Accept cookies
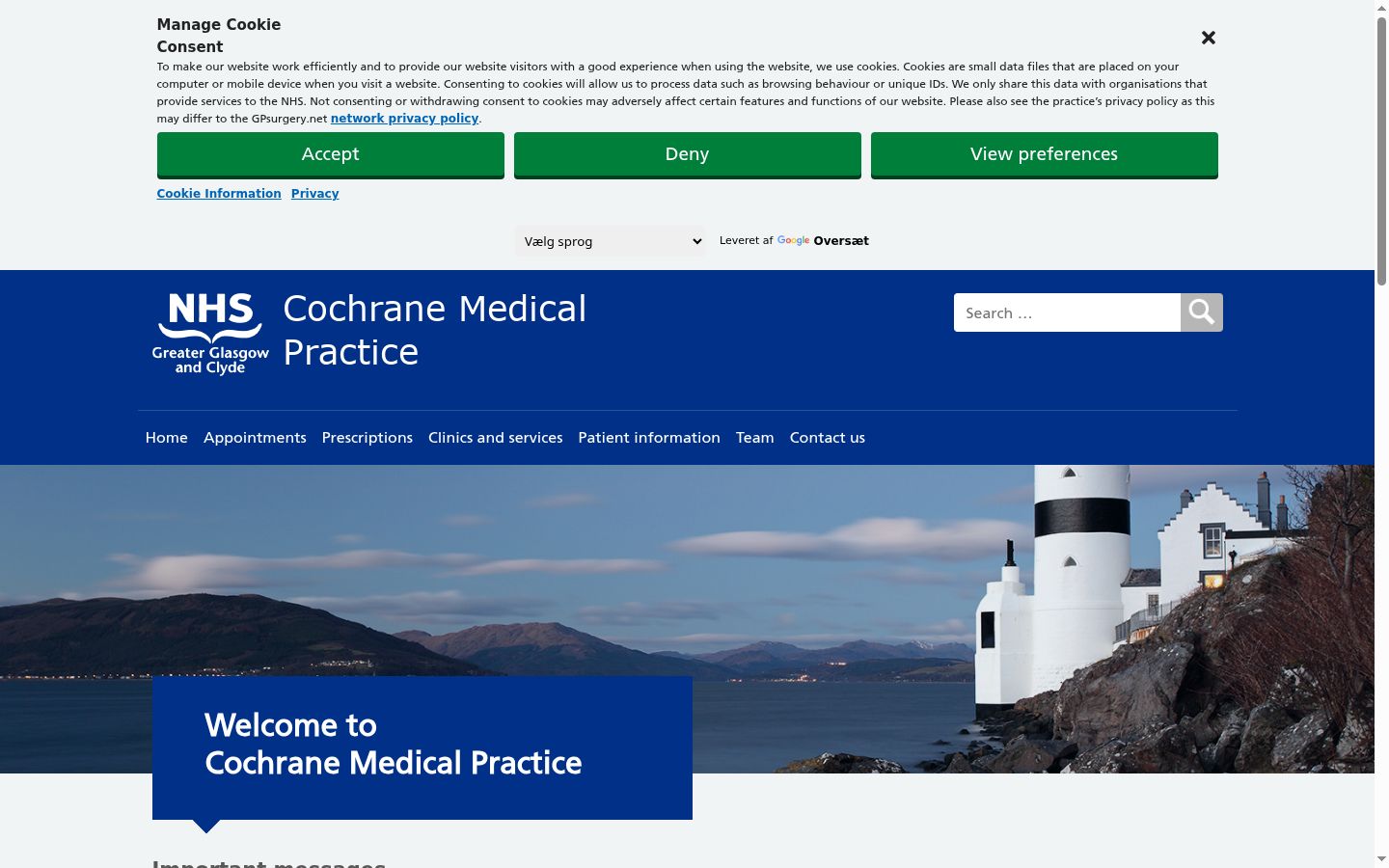The height and width of the screenshot is (868, 1389). [331, 154]
